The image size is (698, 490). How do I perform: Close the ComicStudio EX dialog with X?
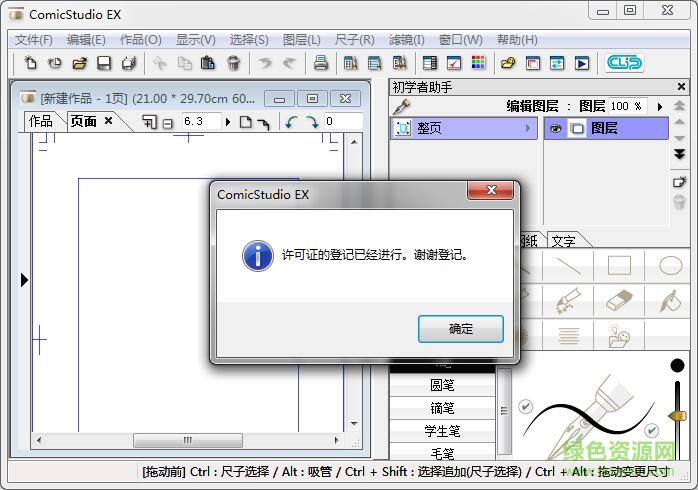click(x=491, y=190)
